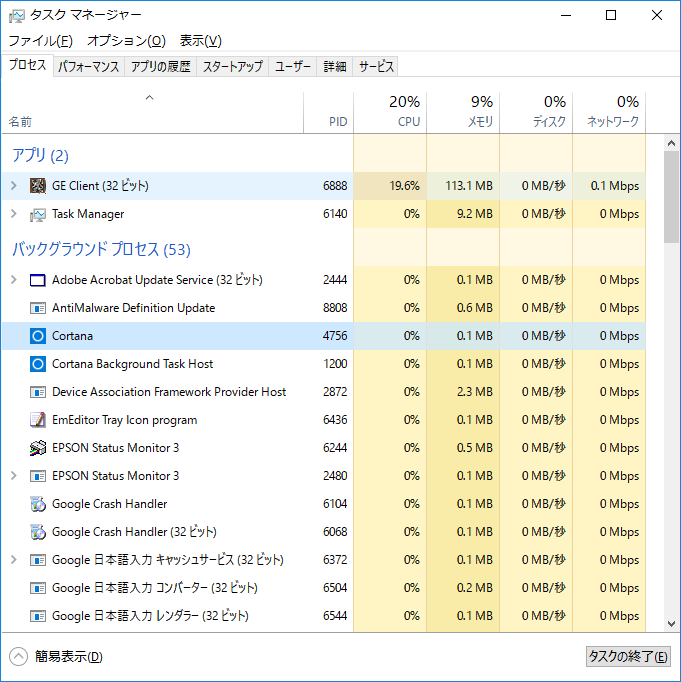681x682 pixels.
Task: Sort by the ネットワーク column header
Action: click(x=609, y=112)
